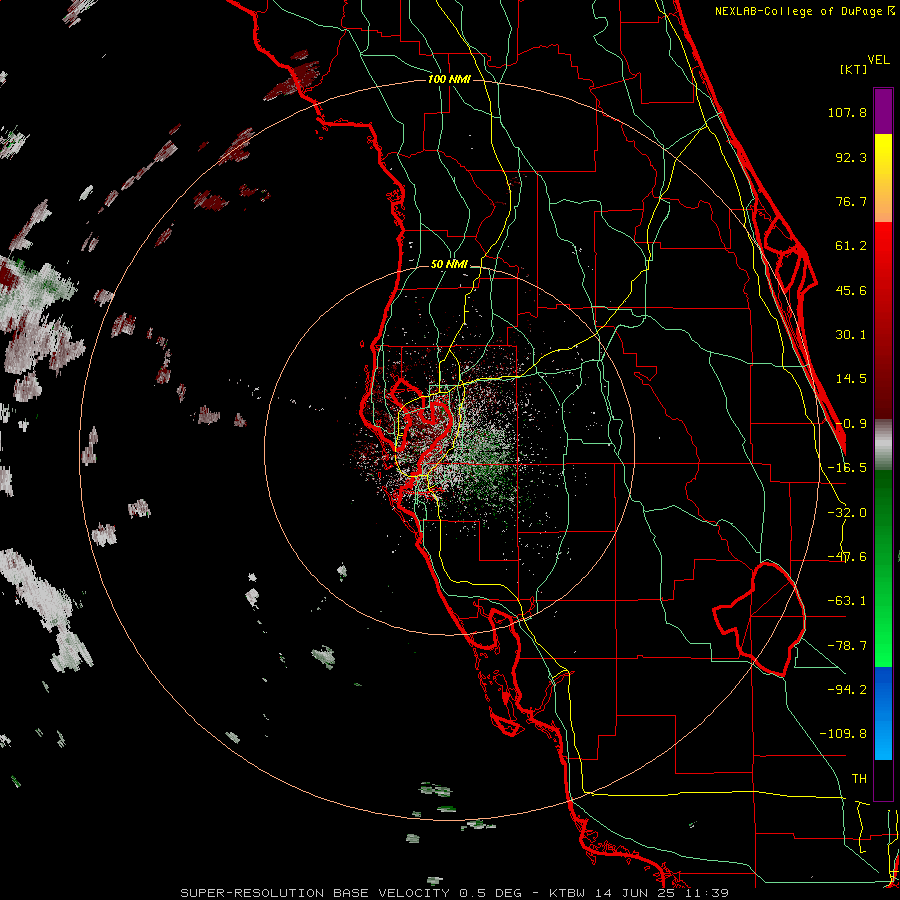Click the -47.6 velocity scale value
The image size is (900, 900).
point(847,557)
